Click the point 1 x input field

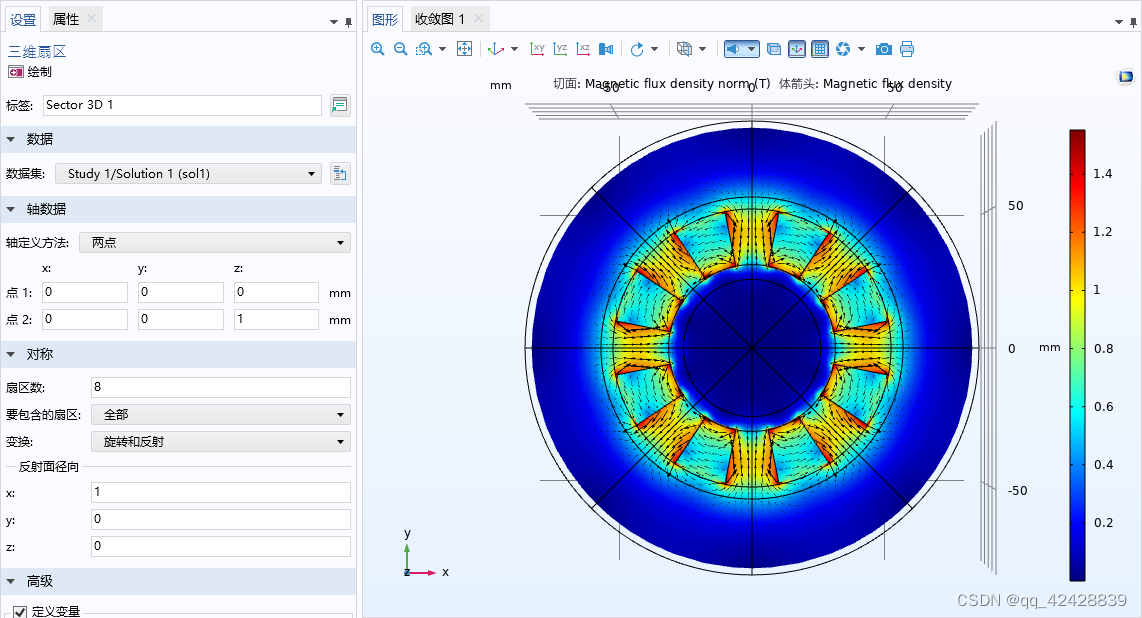tap(84, 292)
